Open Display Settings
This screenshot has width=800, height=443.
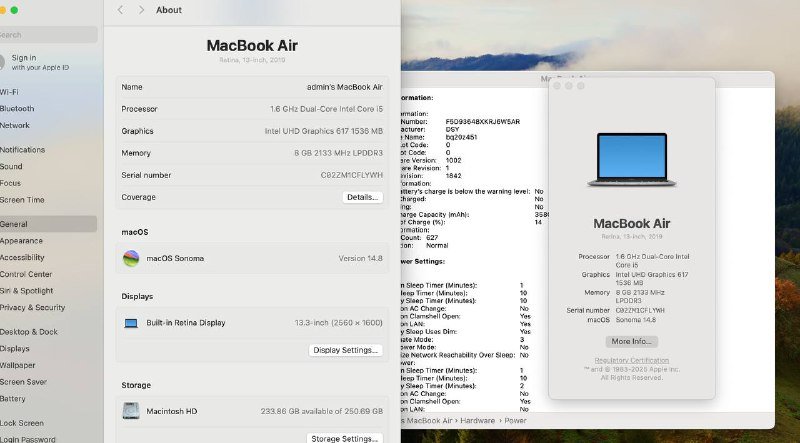[345, 350]
